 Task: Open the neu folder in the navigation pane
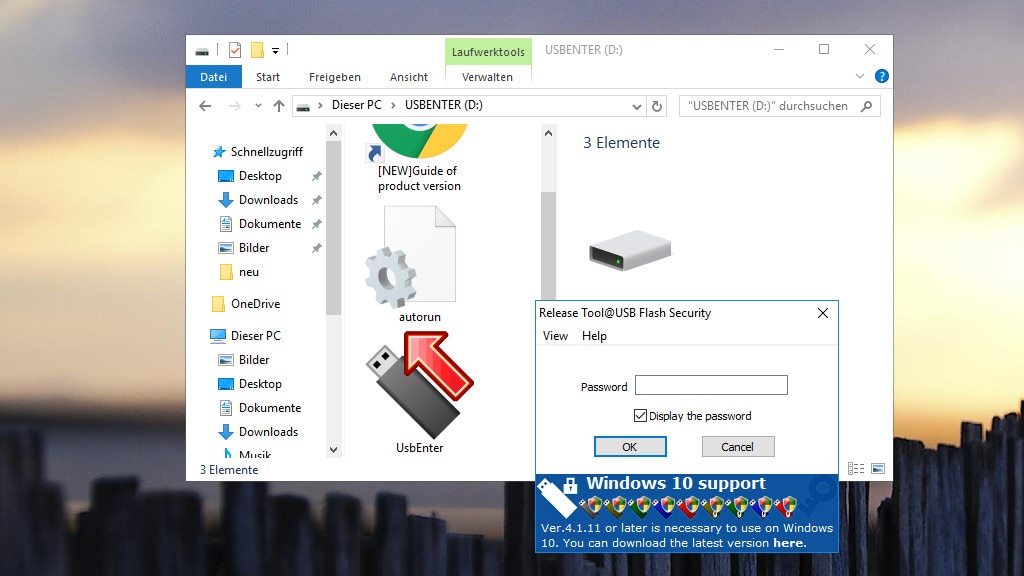coord(248,272)
